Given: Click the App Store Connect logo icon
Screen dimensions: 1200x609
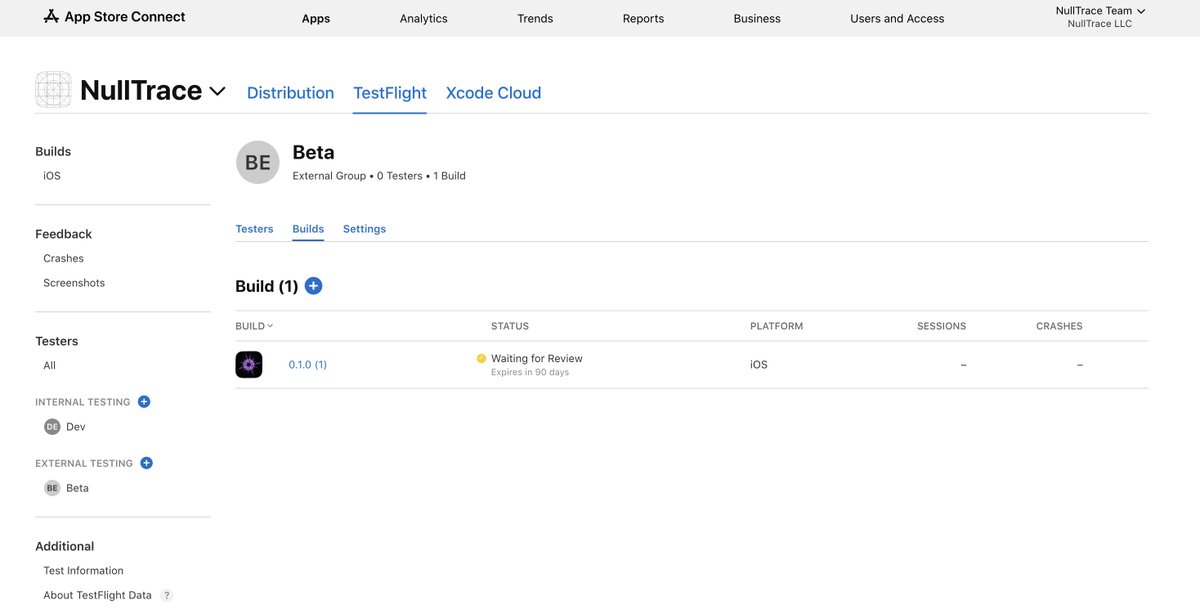Looking at the screenshot, I should pyautogui.click(x=52, y=17).
